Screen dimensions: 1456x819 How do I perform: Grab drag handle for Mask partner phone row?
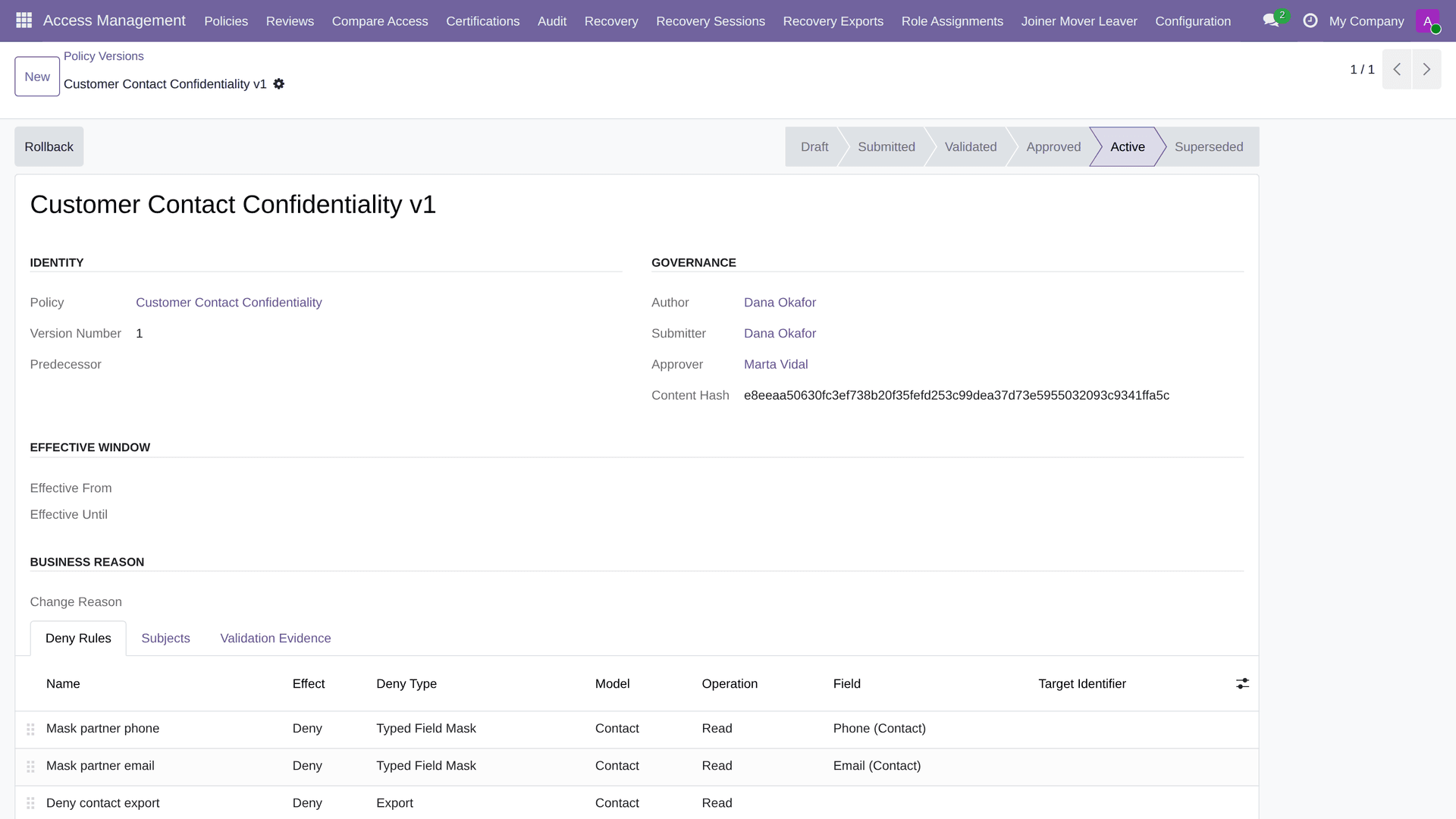30,729
